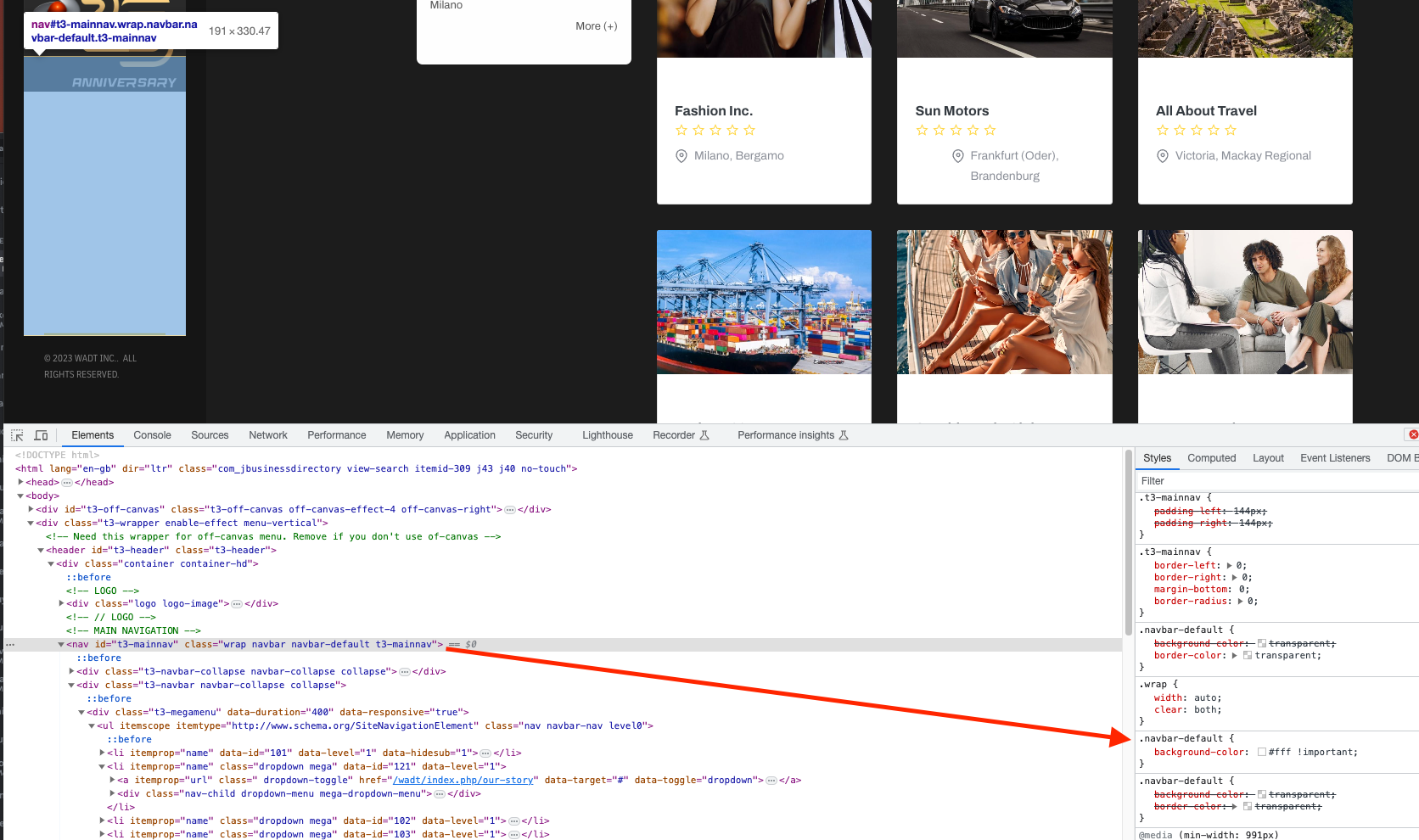Open the Sources tab
Image resolution: width=1419 pixels, height=840 pixels.
point(210,435)
